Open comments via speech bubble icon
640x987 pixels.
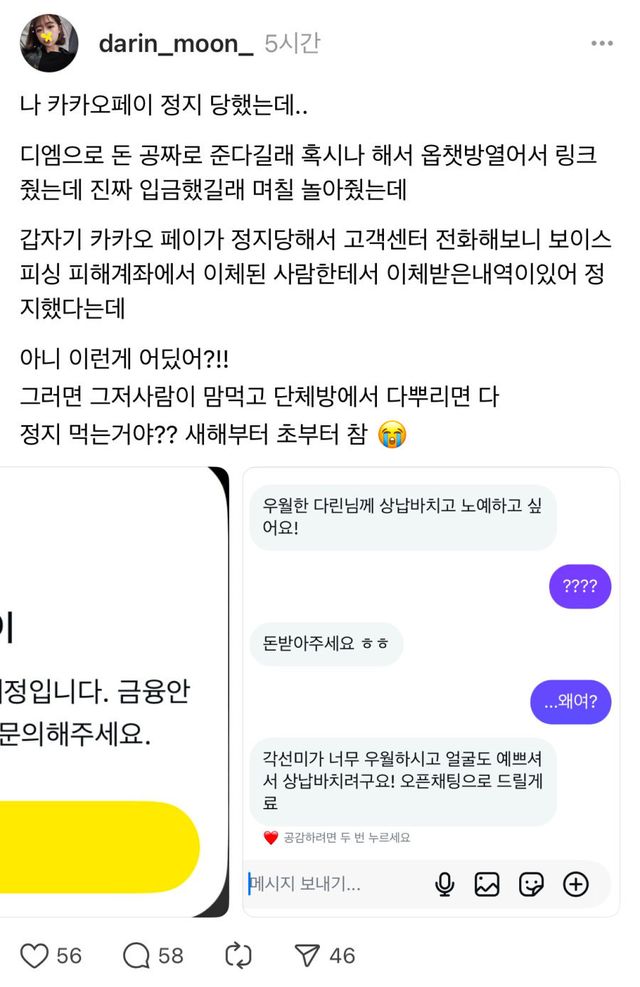[136, 956]
